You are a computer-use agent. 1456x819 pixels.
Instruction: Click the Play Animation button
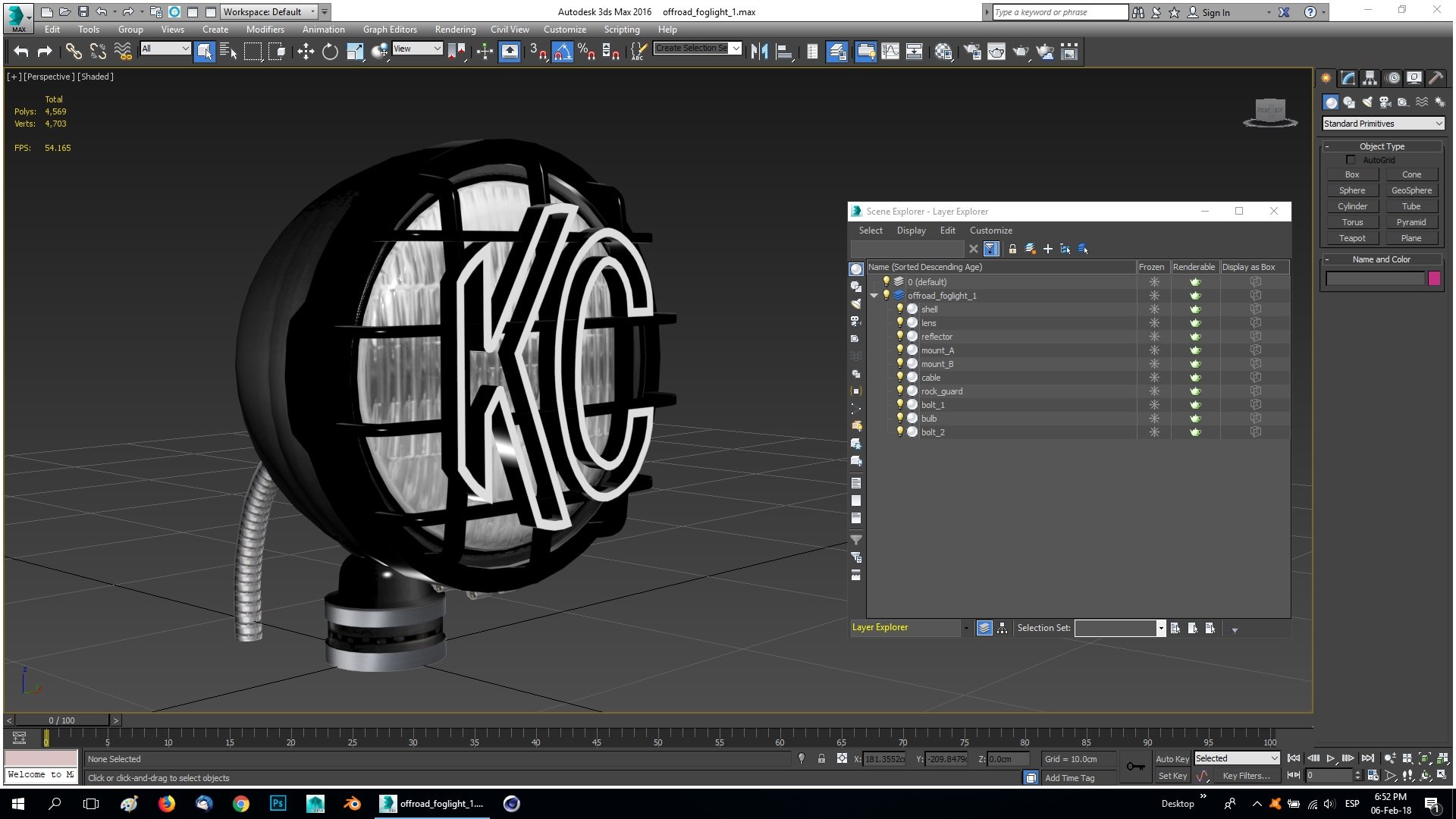point(1331,758)
